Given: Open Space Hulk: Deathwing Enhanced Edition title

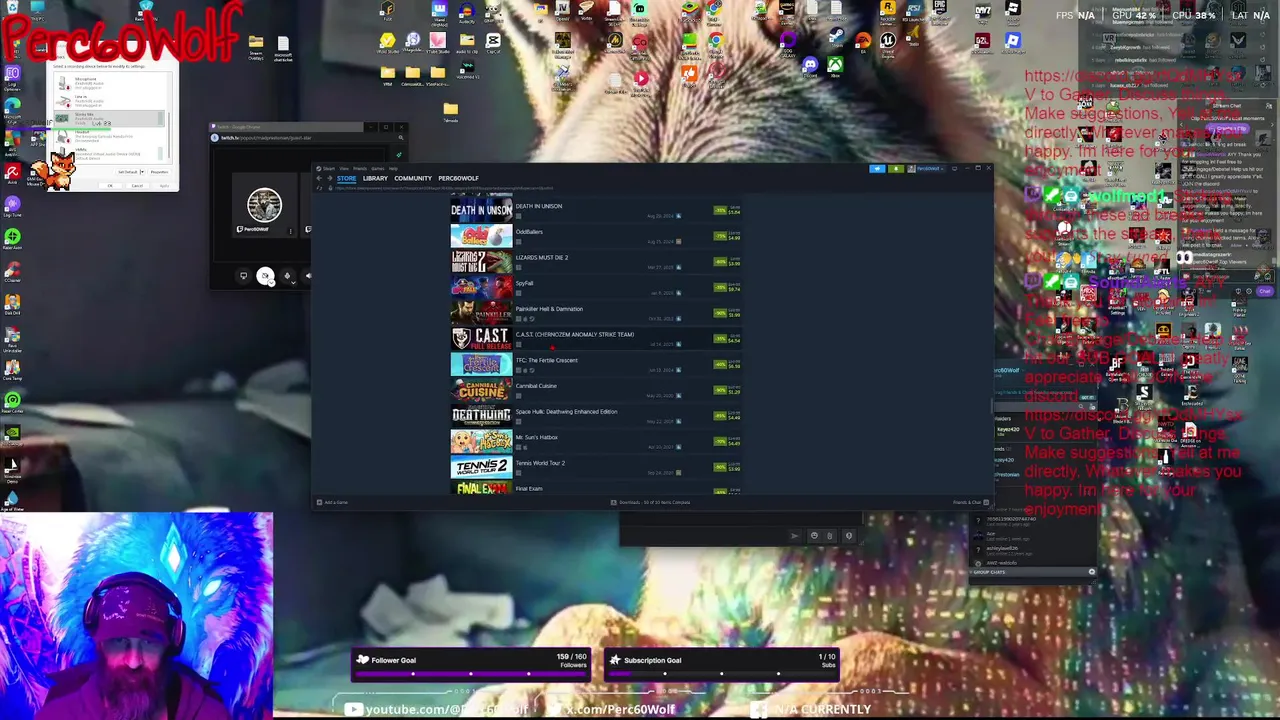Looking at the screenshot, I should click(x=566, y=412).
